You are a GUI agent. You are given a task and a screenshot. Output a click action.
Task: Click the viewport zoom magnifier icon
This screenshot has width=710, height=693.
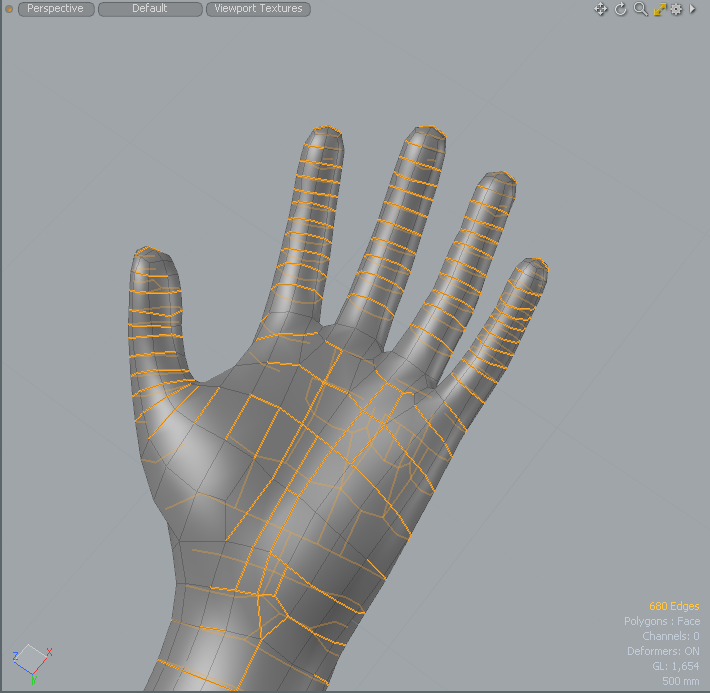640,9
